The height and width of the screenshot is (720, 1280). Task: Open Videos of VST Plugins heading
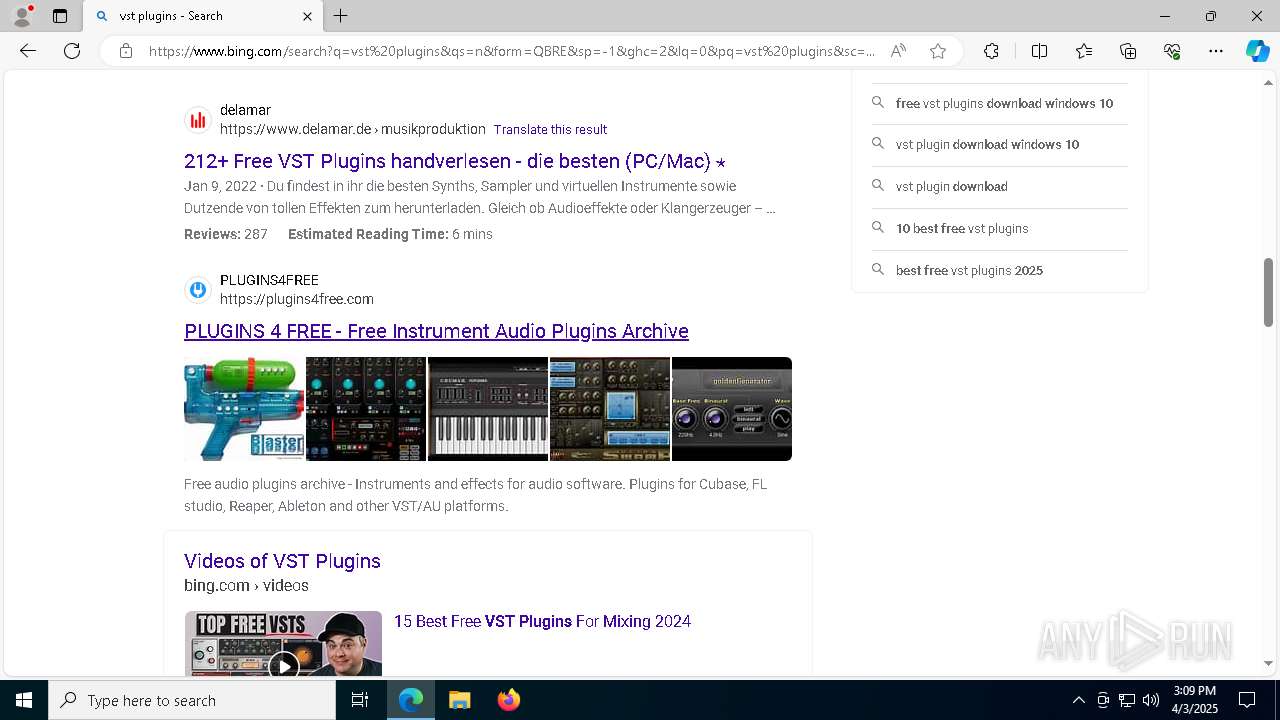(x=282, y=561)
